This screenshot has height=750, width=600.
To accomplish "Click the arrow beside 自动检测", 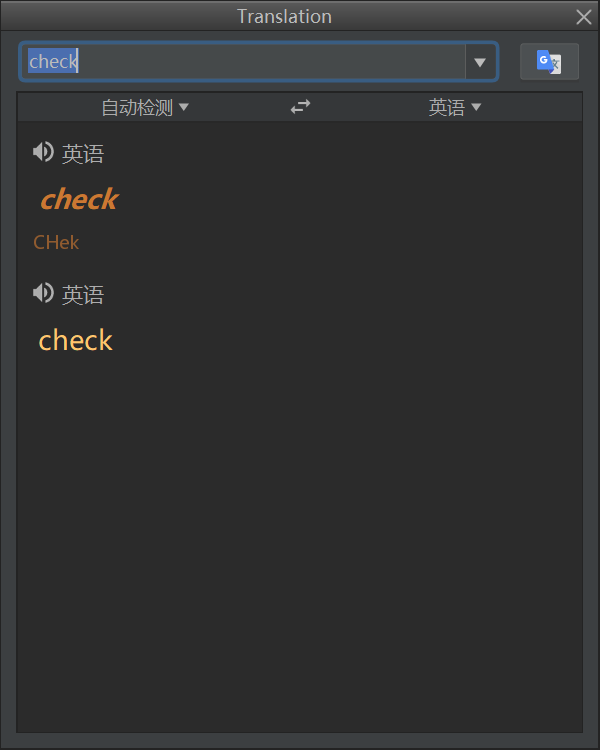I will tap(184, 107).
